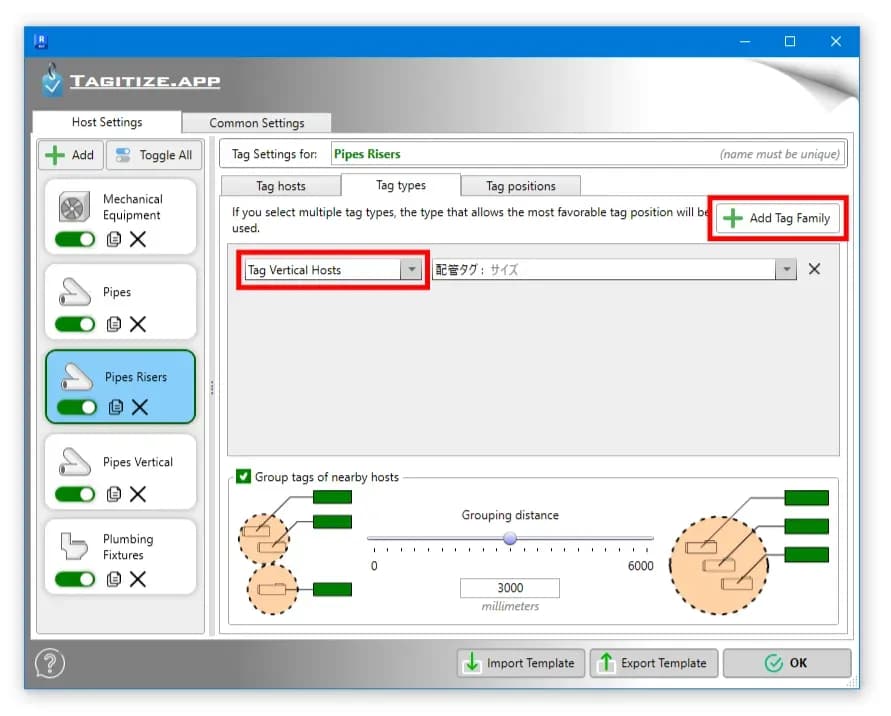Open the Tag positions tab
The width and height of the screenshot is (891, 716).
click(x=521, y=186)
